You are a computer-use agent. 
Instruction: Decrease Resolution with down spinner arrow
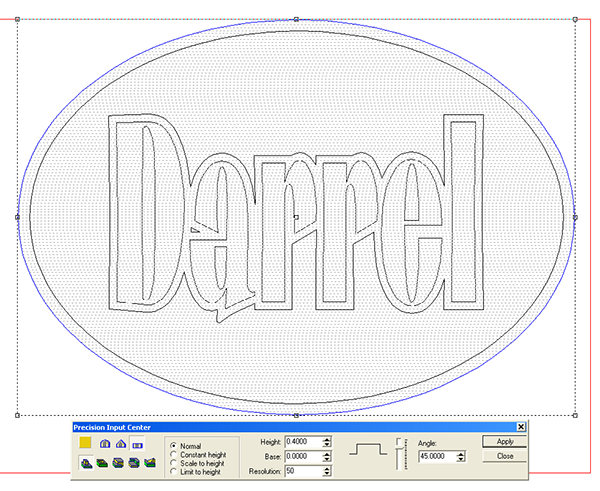(x=326, y=474)
